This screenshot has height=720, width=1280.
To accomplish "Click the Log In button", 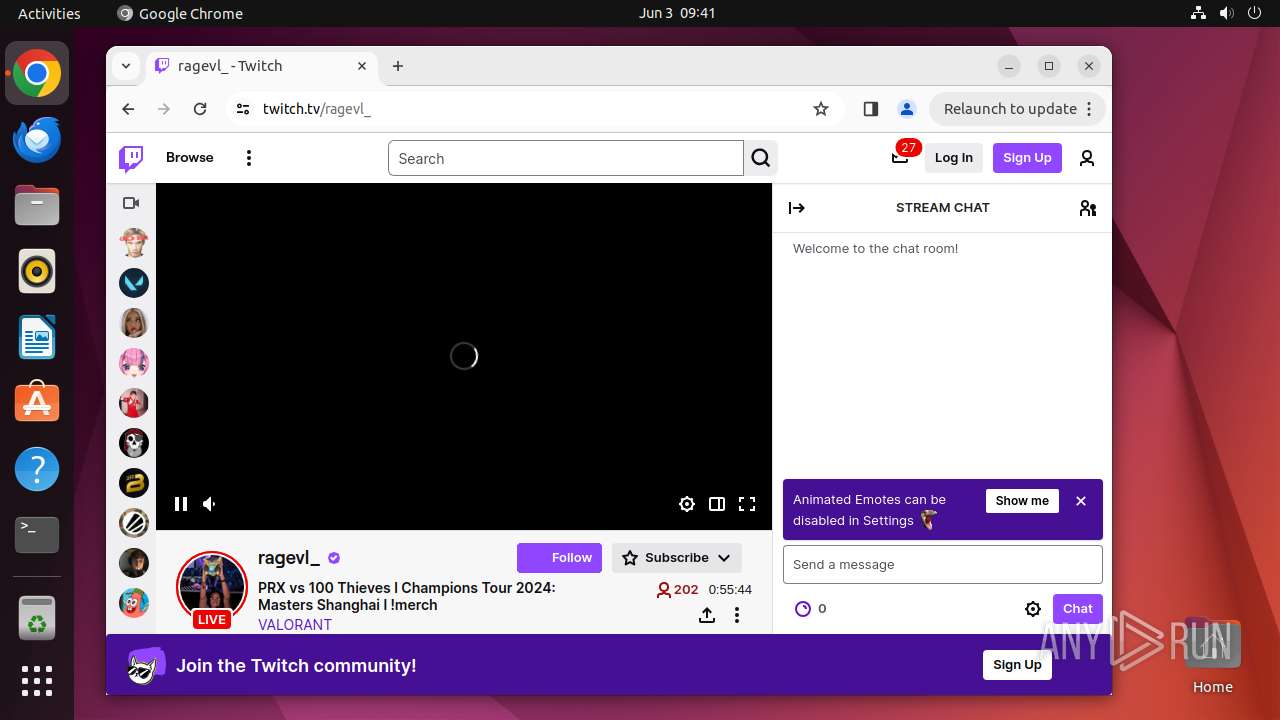I will tap(954, 158).
